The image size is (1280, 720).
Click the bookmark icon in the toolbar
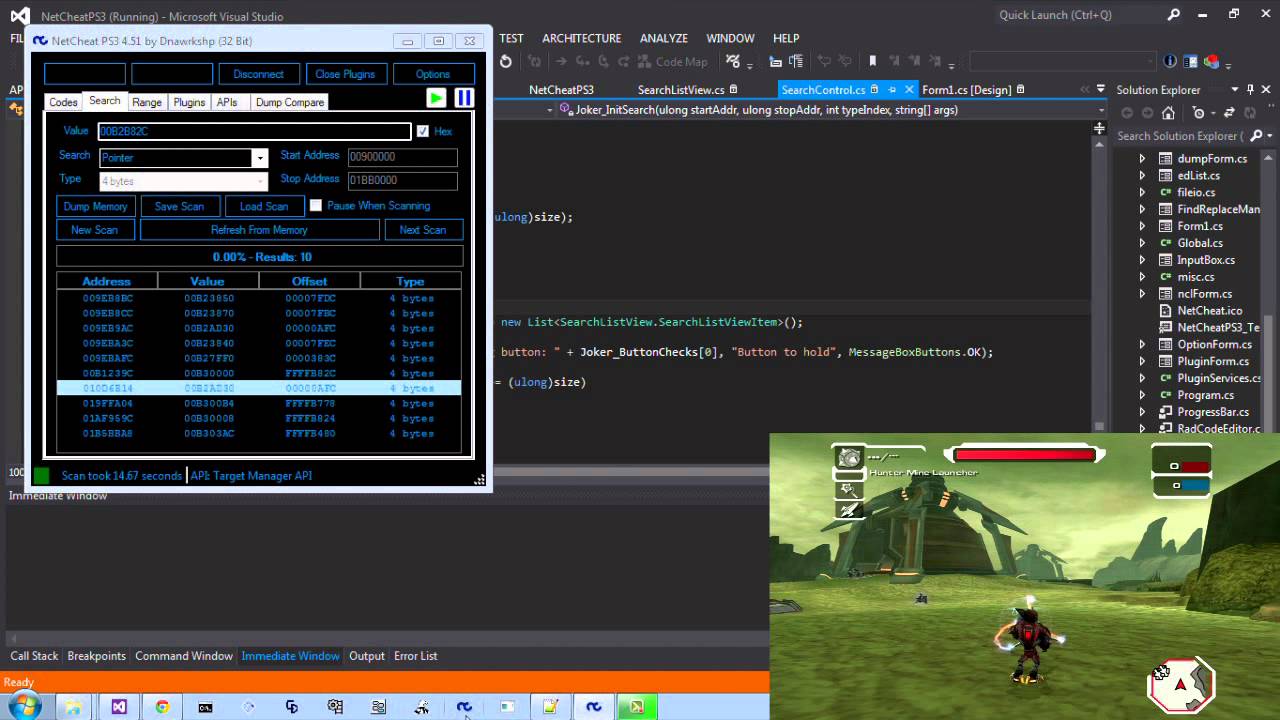tap(872, 62)
